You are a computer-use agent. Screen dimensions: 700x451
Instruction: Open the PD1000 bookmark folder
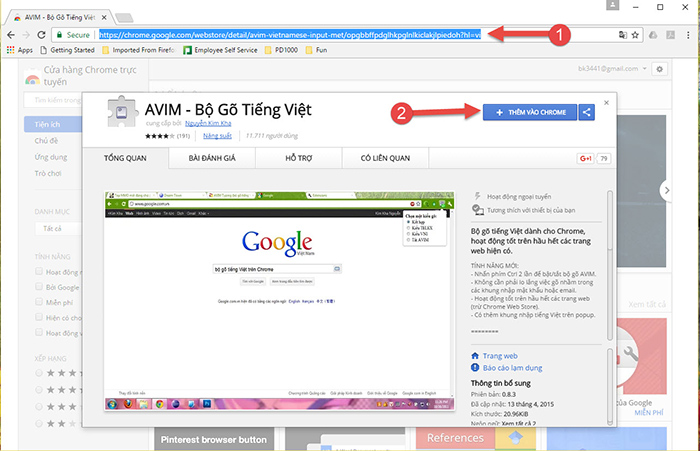(x=281, y=50)
